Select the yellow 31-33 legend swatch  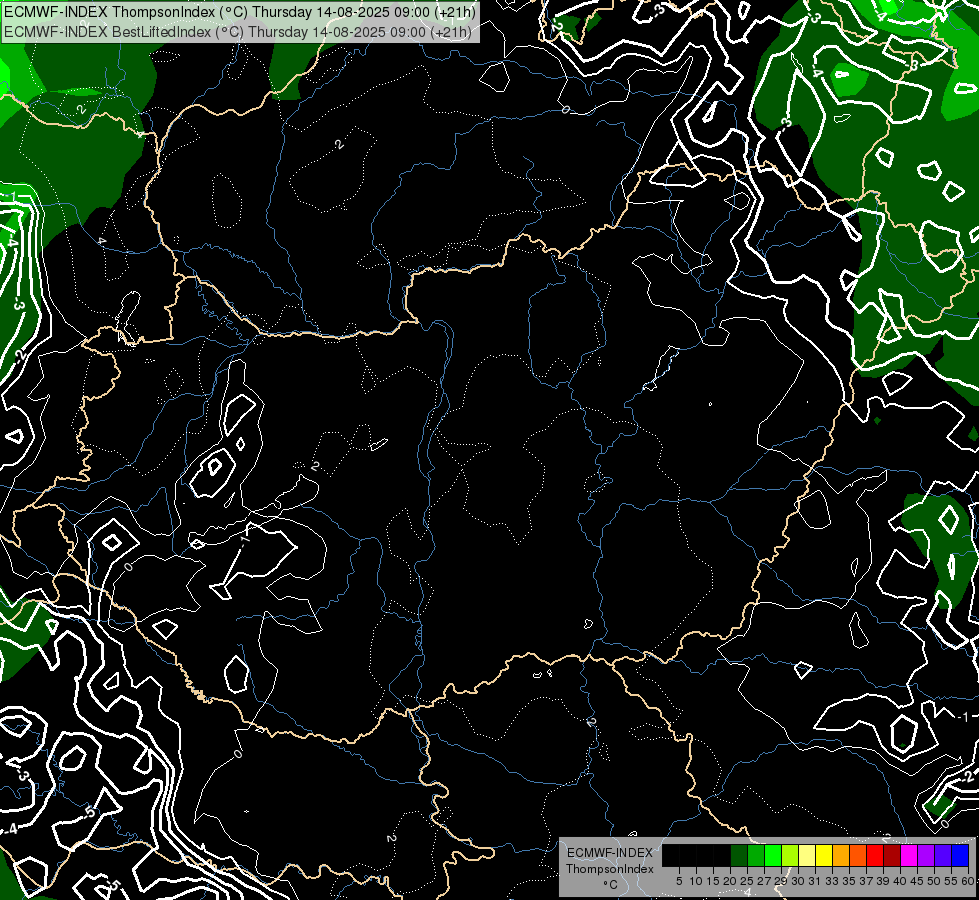click(x=824, y=855)
